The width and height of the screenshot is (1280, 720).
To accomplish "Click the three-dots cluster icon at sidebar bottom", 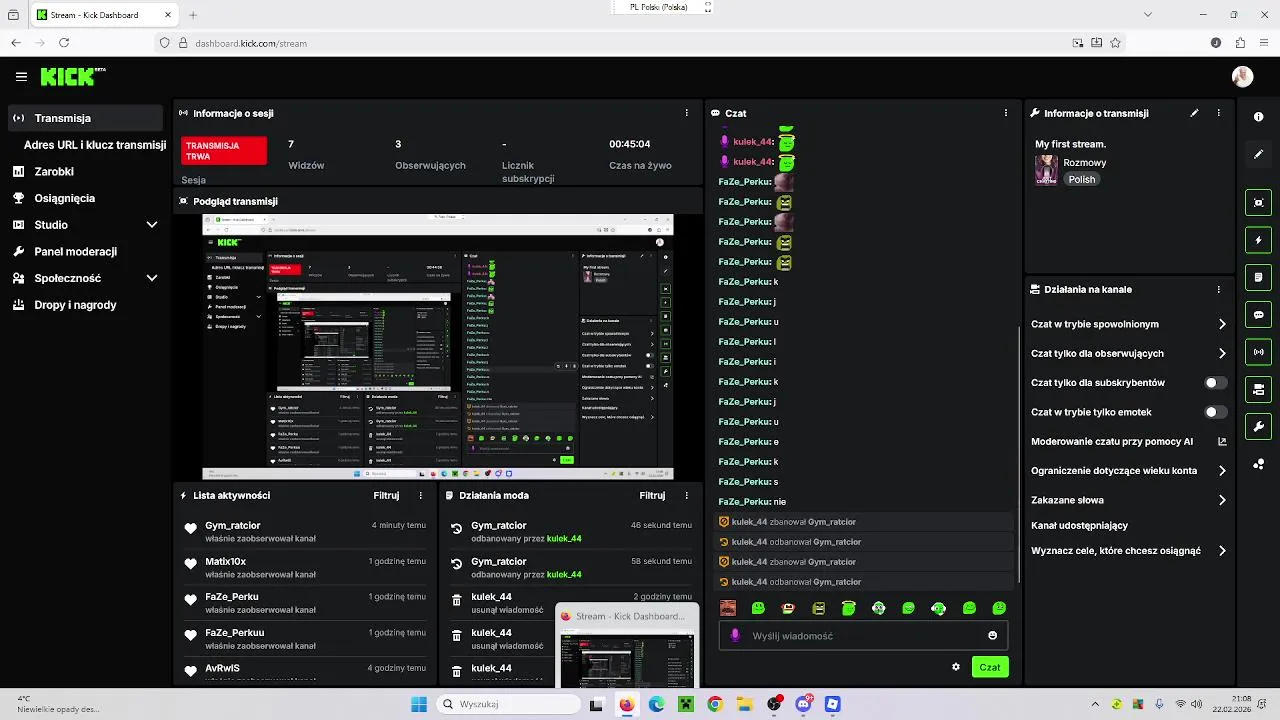I will point(1258,464).
